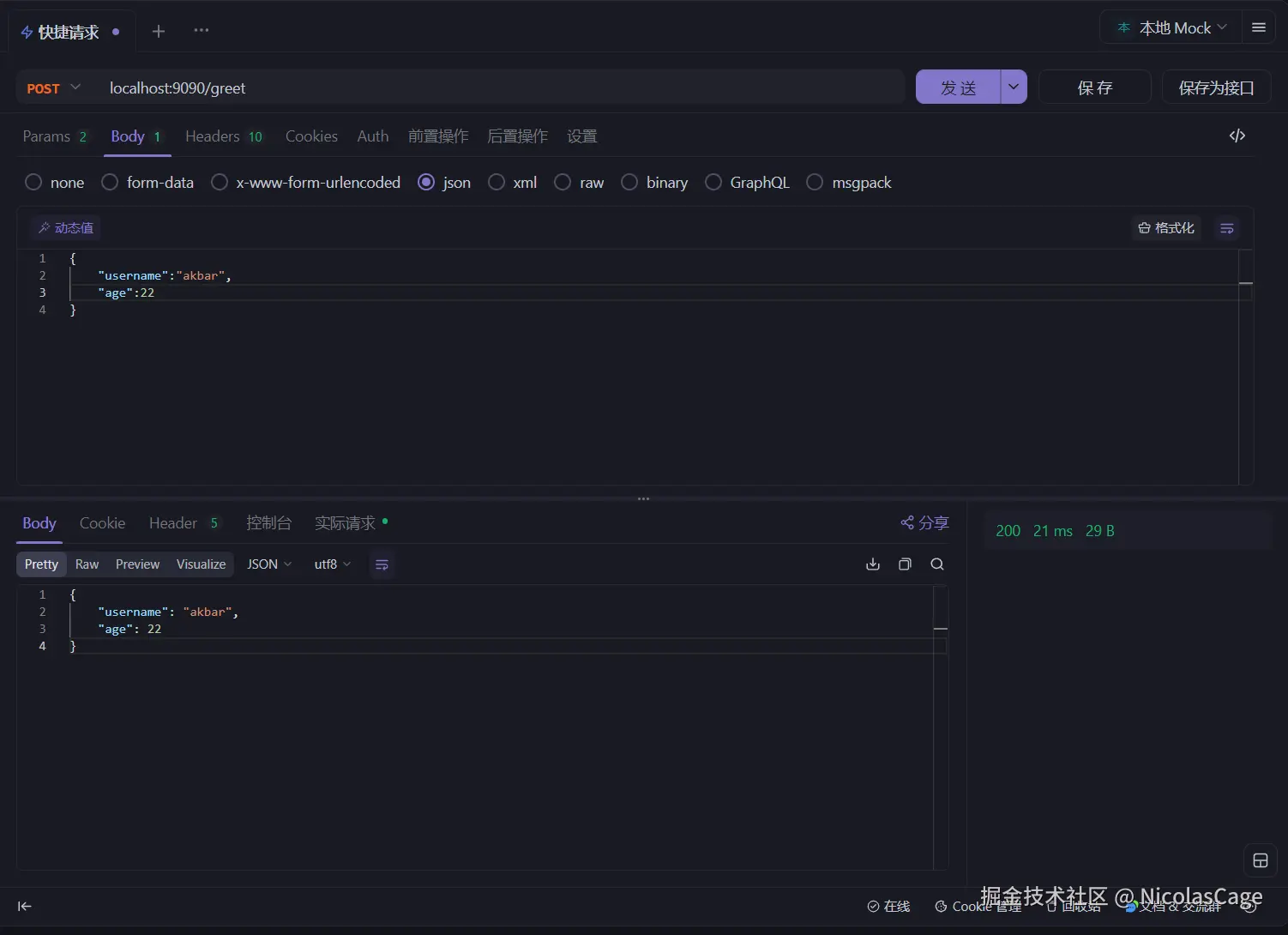
Task: Open the POST method dropdown
Action: click(53, 88)
